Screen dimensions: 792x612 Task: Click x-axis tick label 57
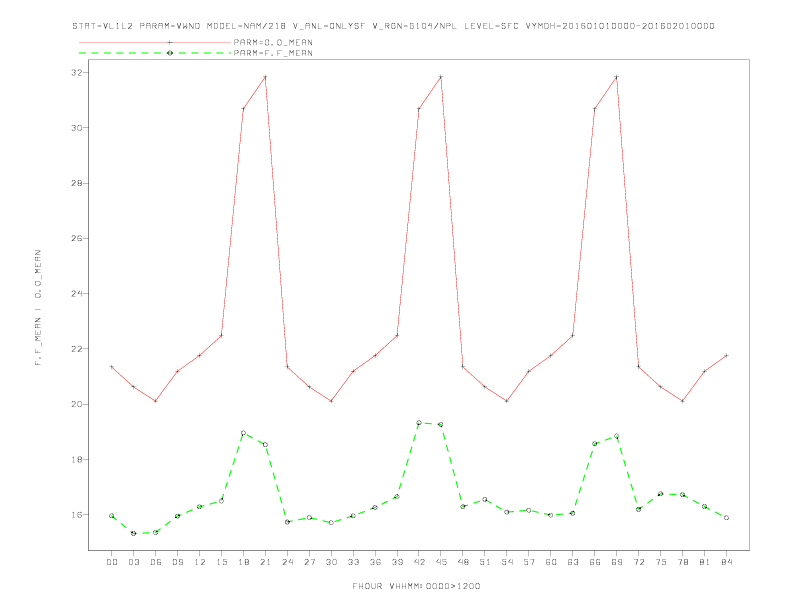click(529, 562)
